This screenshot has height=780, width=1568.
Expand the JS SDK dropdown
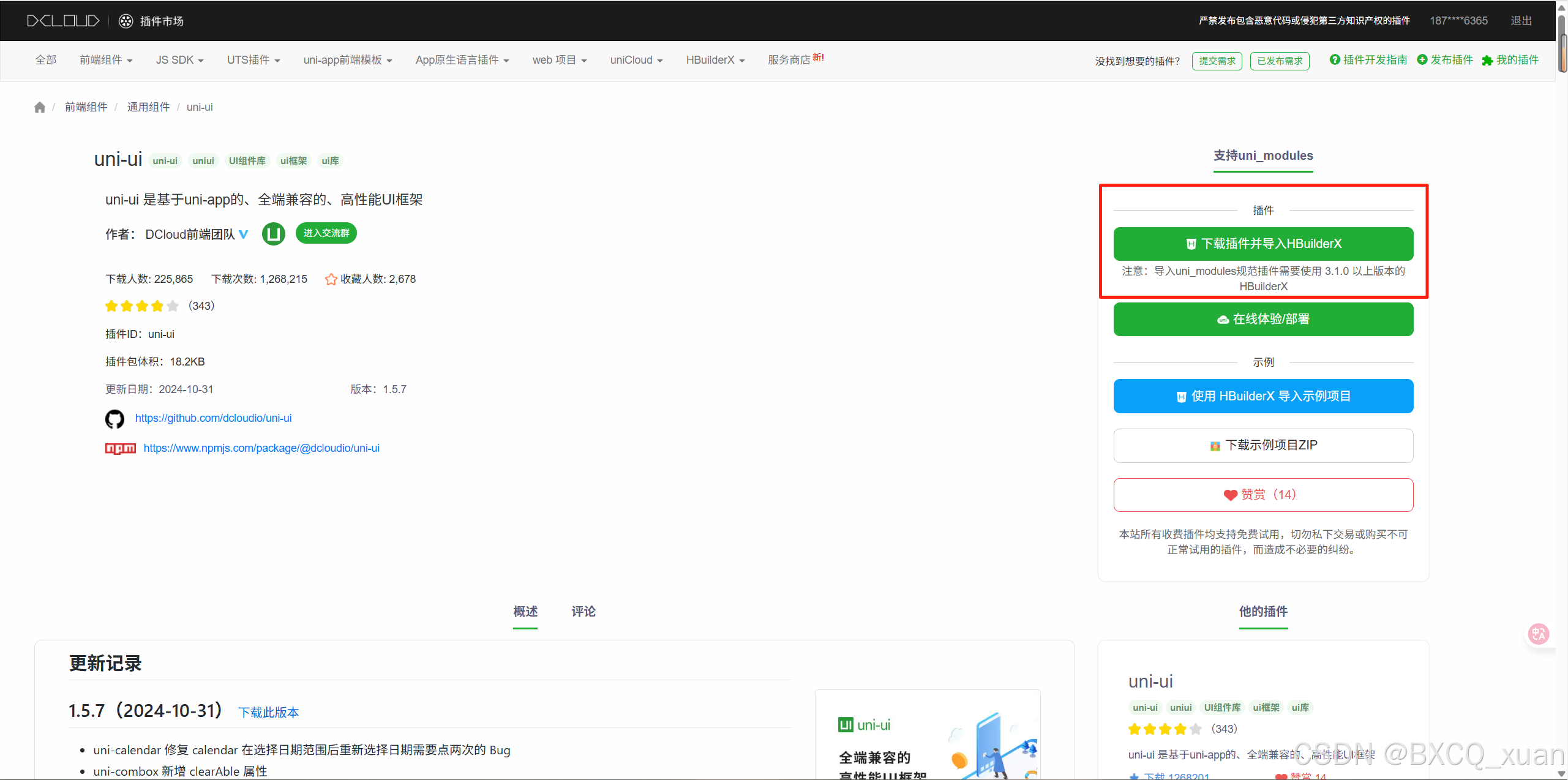tap(179, 60)
